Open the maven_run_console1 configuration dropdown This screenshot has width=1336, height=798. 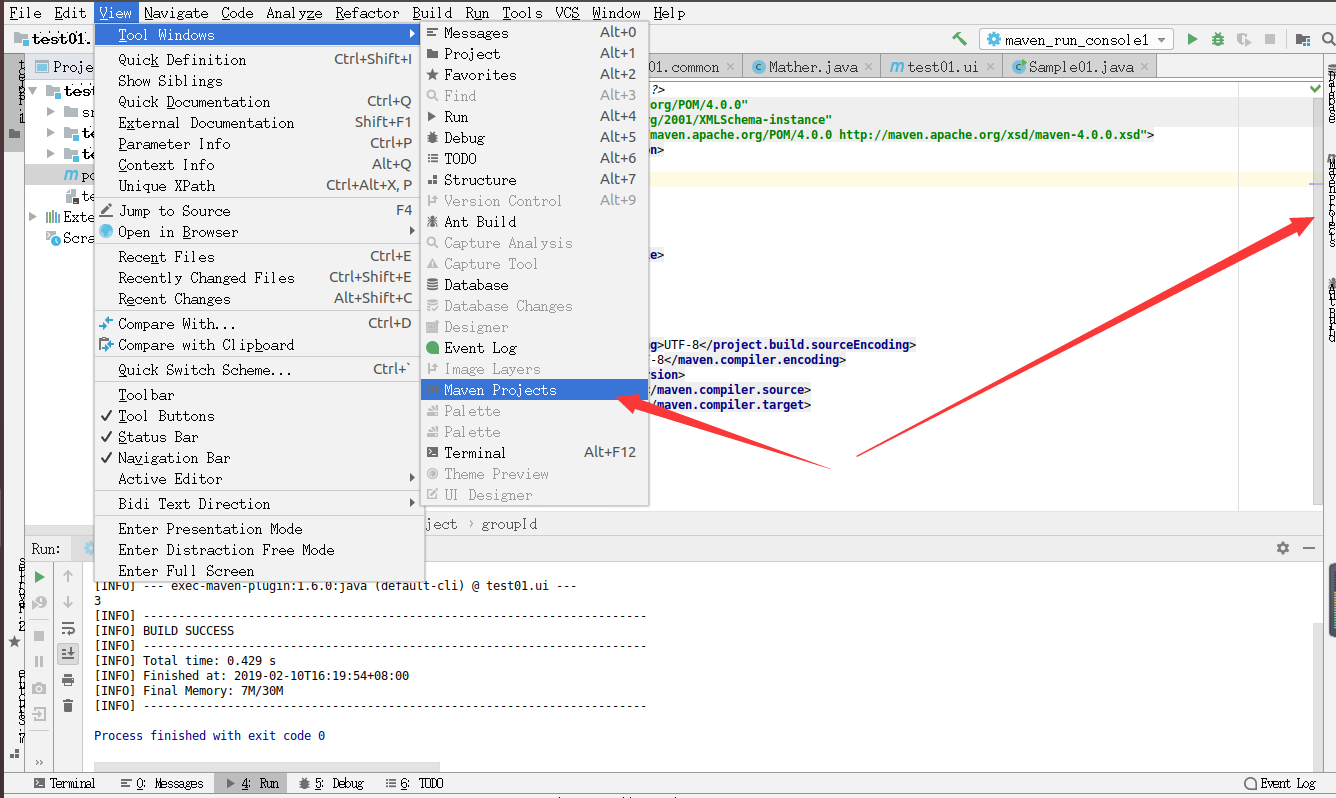coord(1076,39)
